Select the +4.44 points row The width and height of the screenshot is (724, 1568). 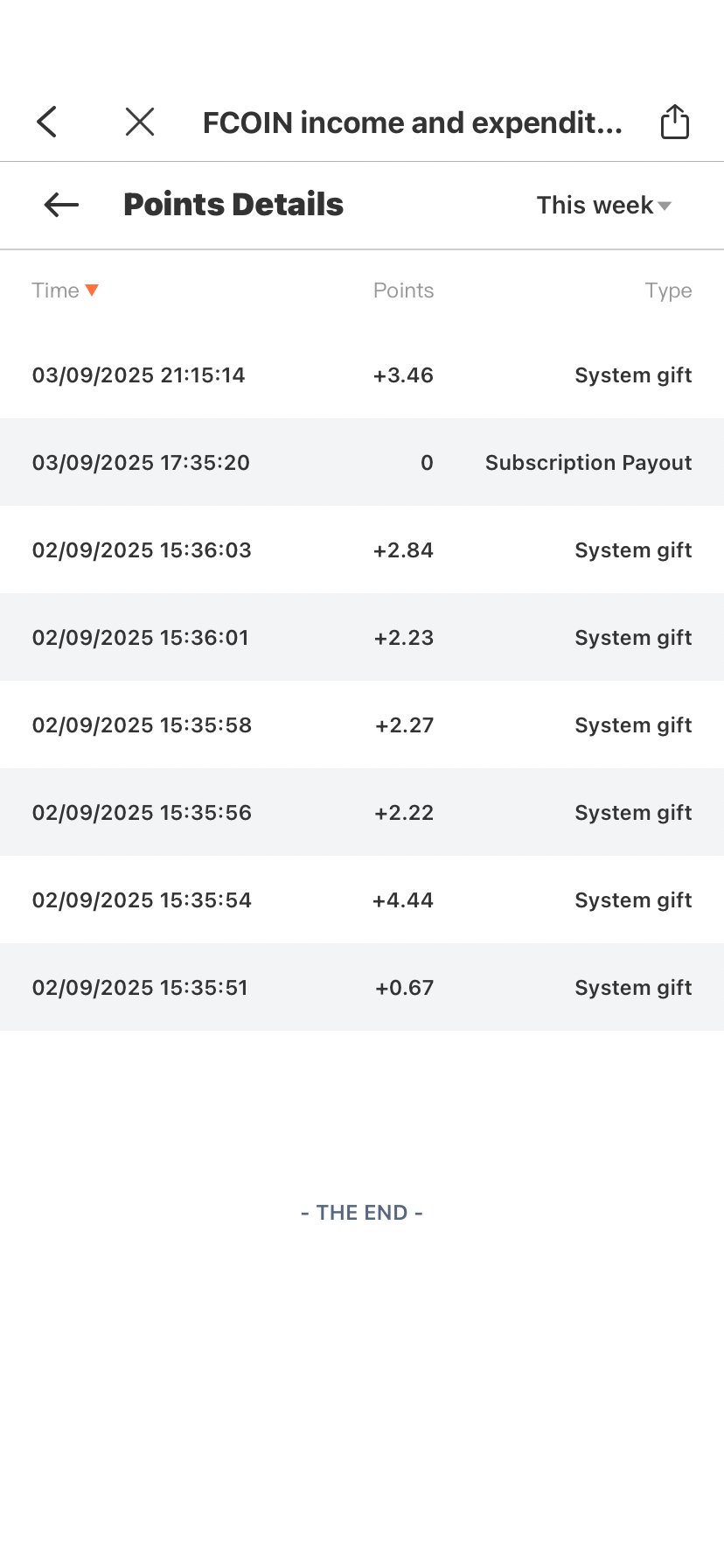coord(362,899)
